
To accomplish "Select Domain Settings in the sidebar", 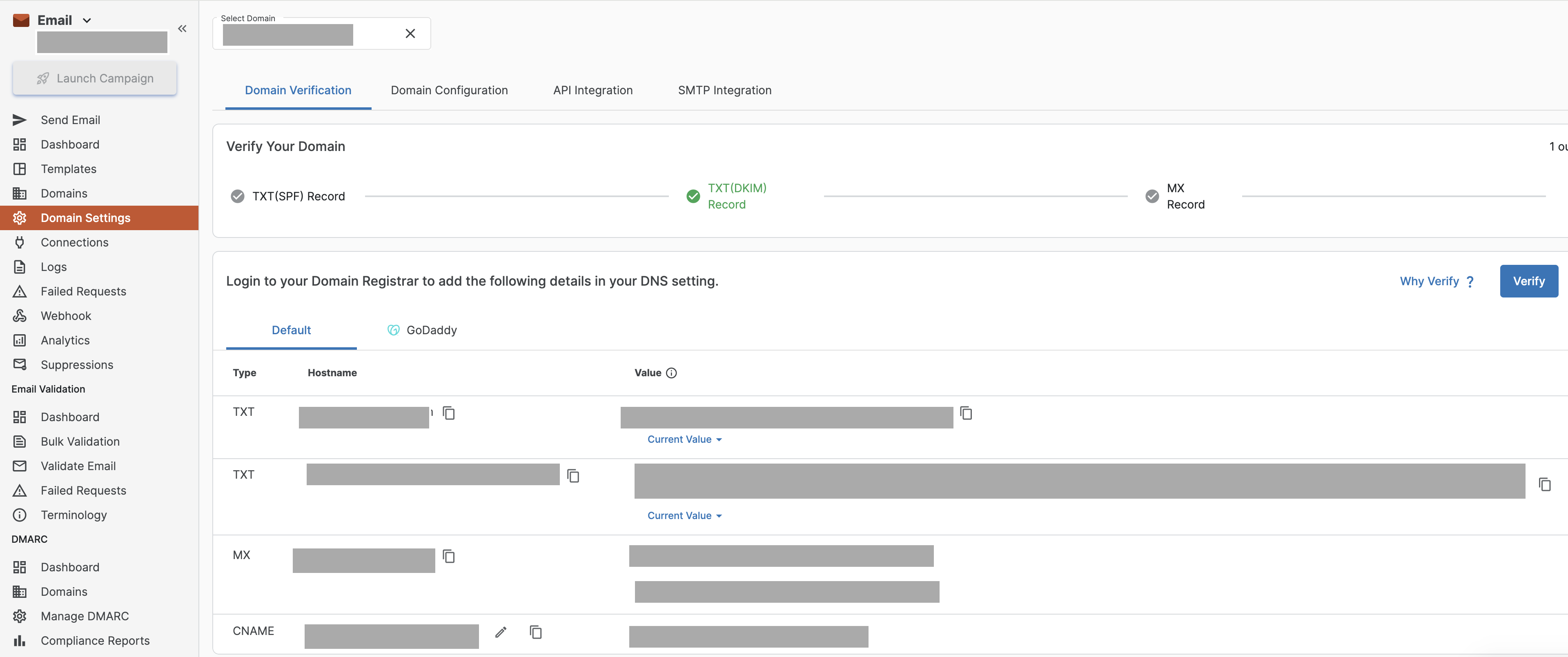I will (x=99, y=218).
